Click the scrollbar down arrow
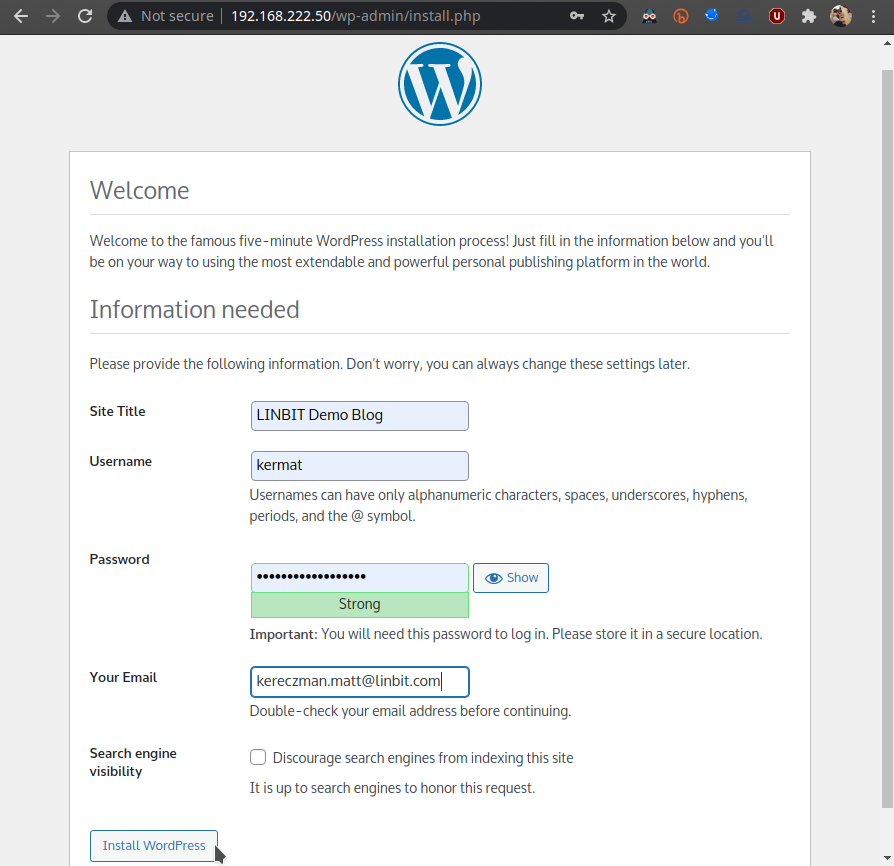The width and height of the screenshot is (894, 866). click(x=887, y=858)
